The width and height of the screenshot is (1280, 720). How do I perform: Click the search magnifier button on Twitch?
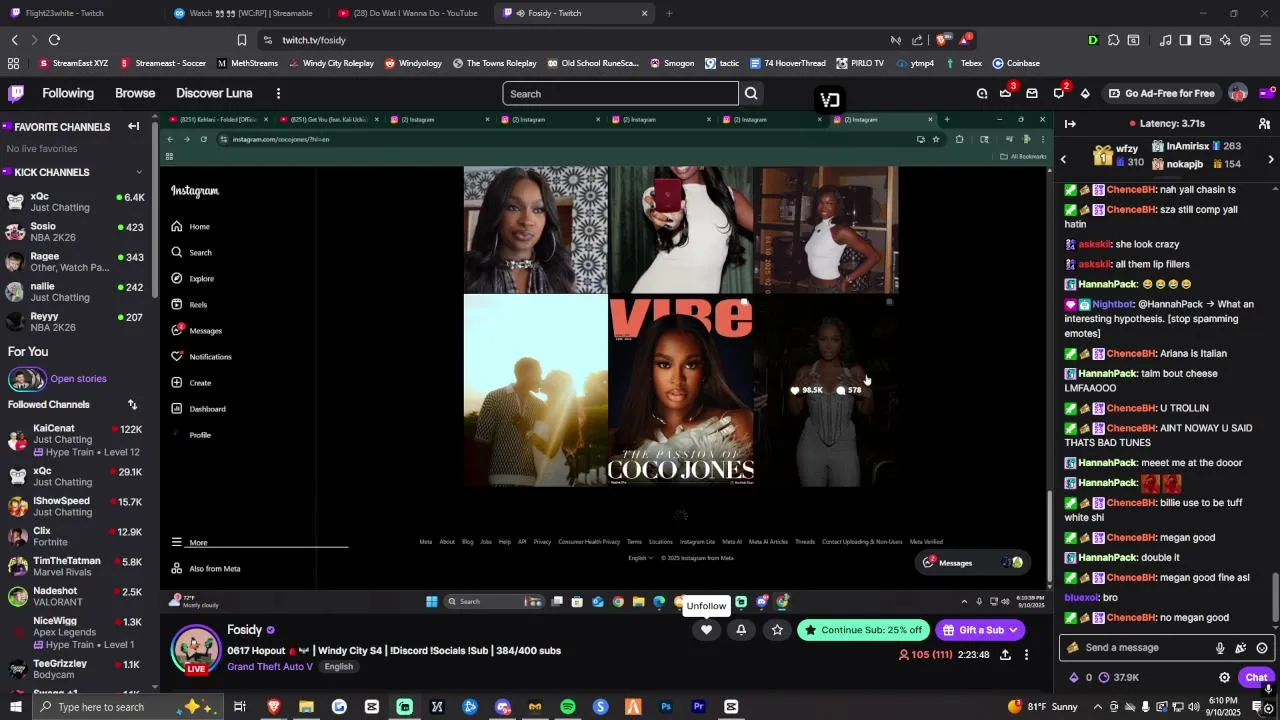[x=751, y=94]
